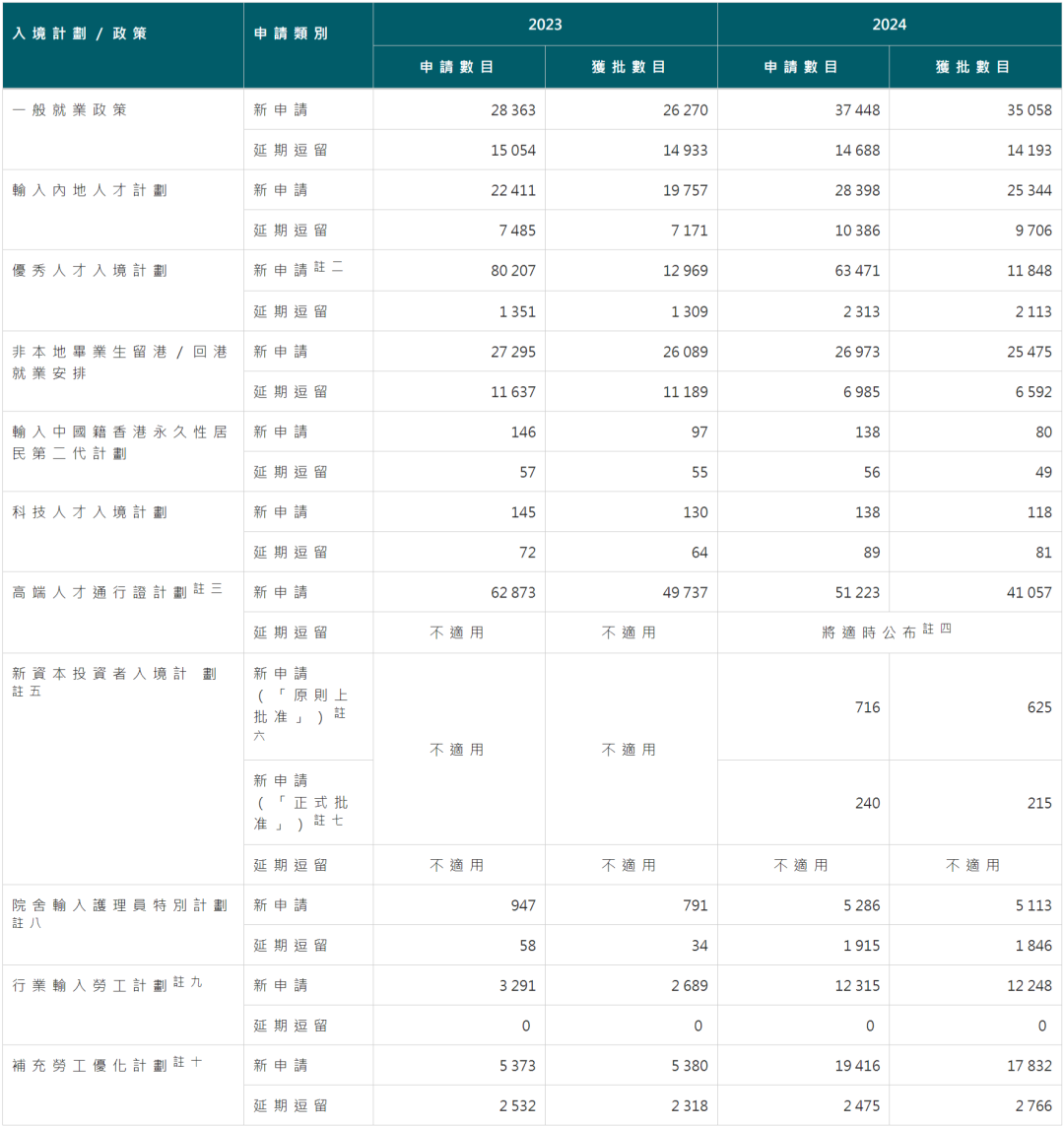Click the 院舍輸入護理員特別計劃 row label
Screen dimensions: 1064x1128
click(x=119, y=913)
